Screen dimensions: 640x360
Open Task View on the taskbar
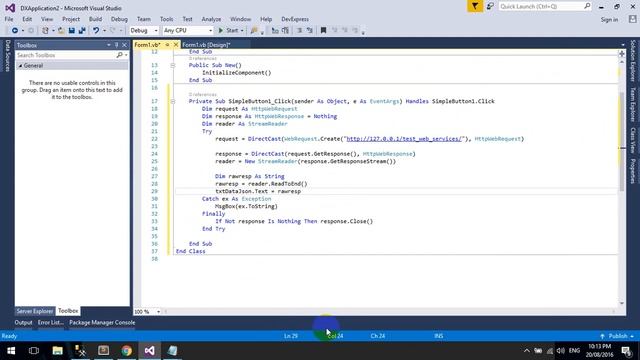[34, 351]
